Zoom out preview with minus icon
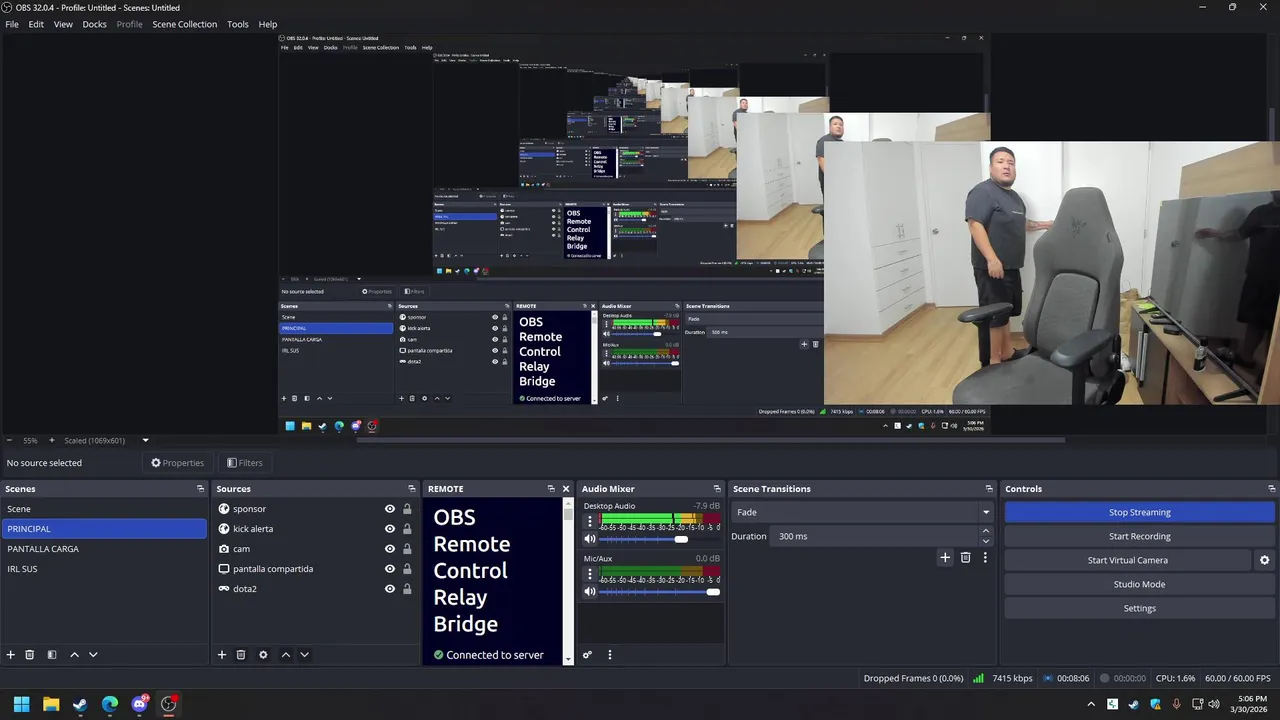Viewport: 1280px width, 720px height. point(10,440)
